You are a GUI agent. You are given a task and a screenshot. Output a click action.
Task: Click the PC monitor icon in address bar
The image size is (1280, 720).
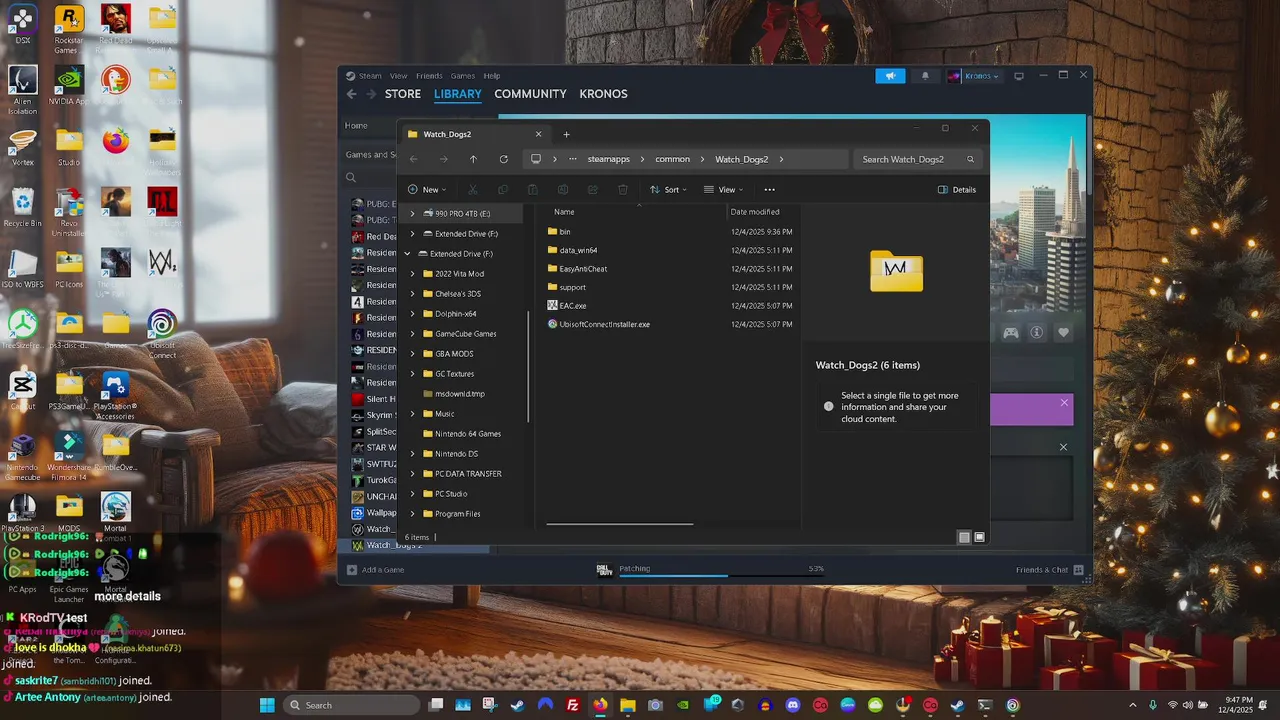point(536,159)
